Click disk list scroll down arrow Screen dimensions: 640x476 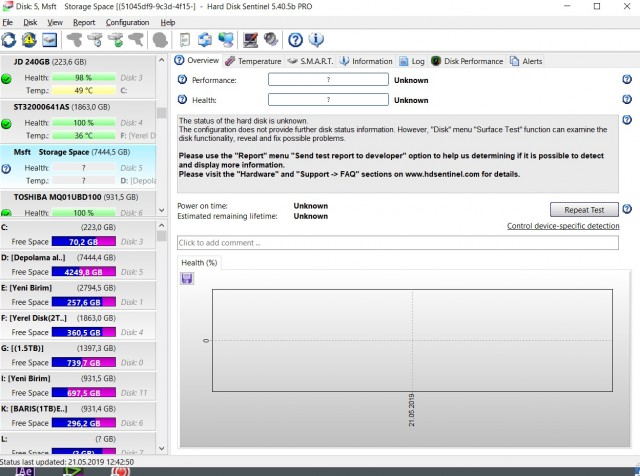click(x=161, y=210)
